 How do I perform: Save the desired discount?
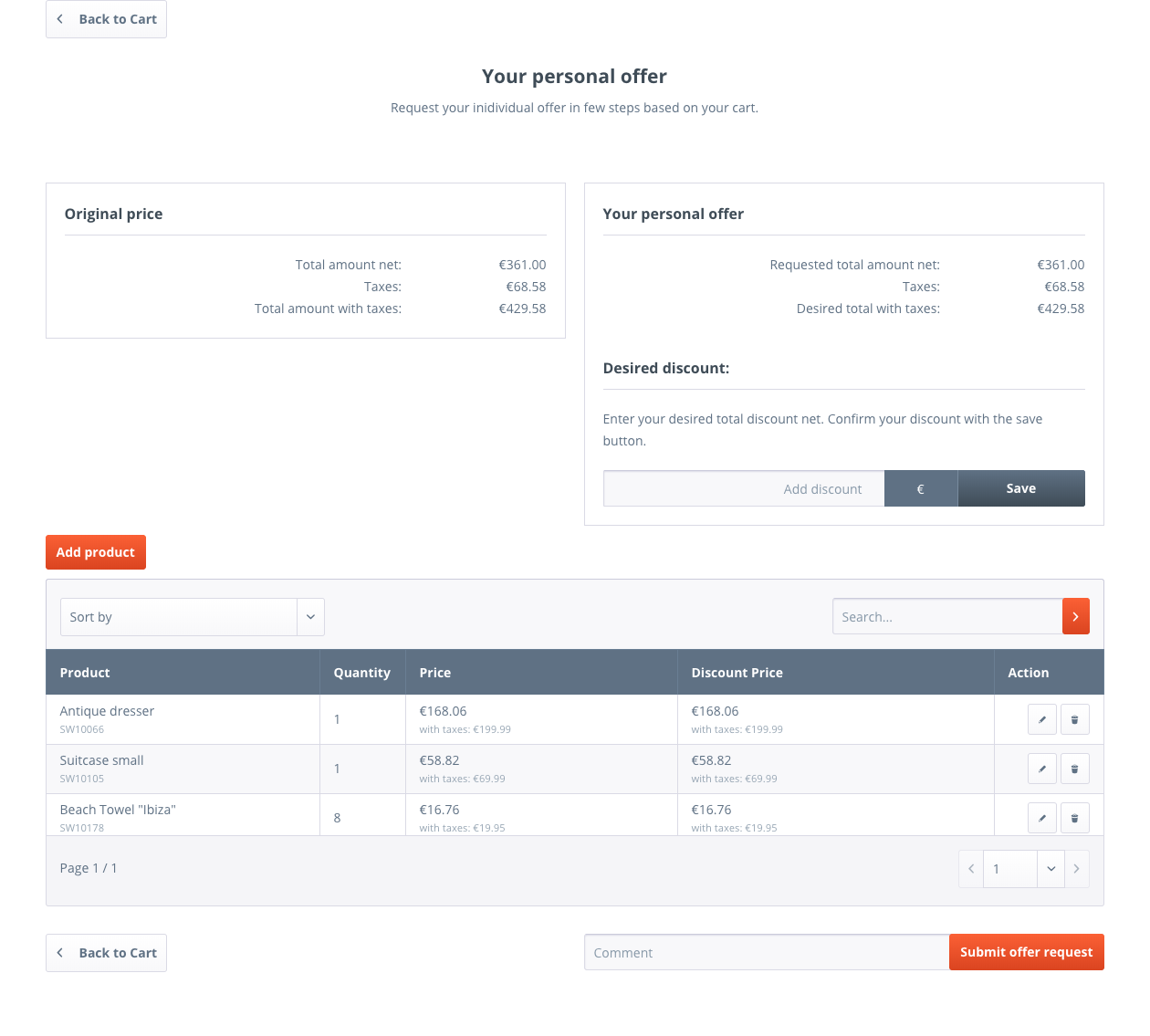pyautogui.click(x=1020, y=488)
